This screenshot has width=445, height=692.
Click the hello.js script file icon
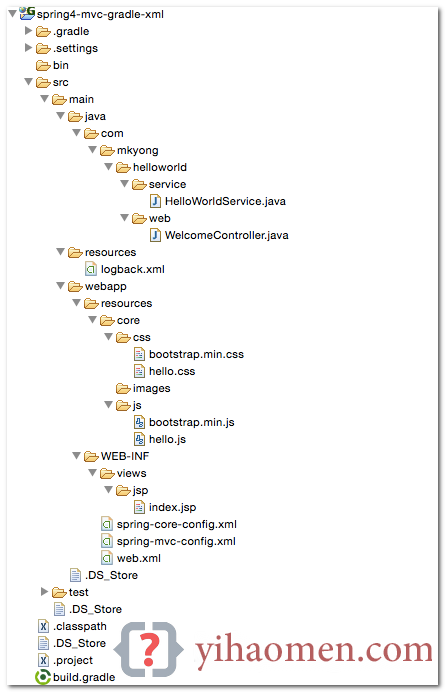[x=140, y=439]
